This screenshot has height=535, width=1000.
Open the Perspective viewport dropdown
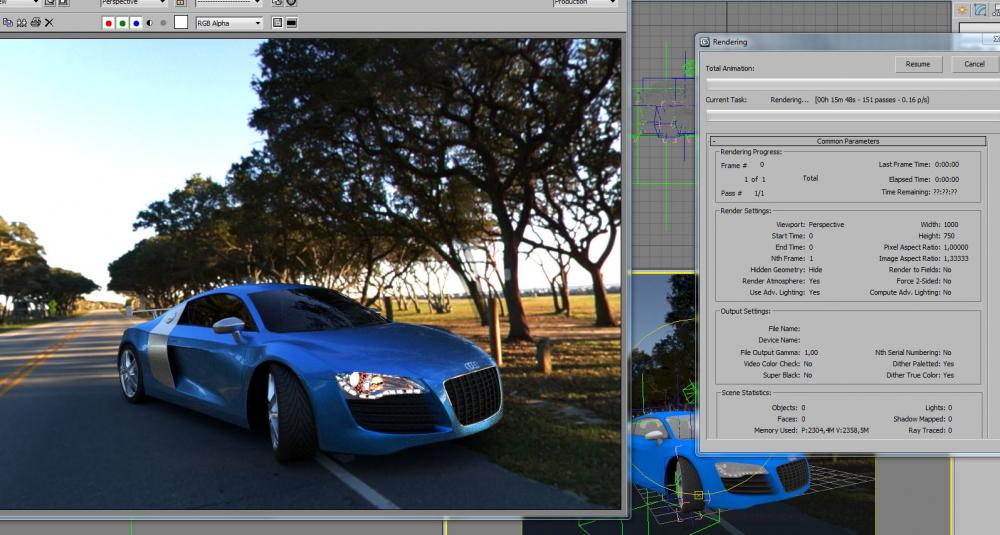coord(134,3)
